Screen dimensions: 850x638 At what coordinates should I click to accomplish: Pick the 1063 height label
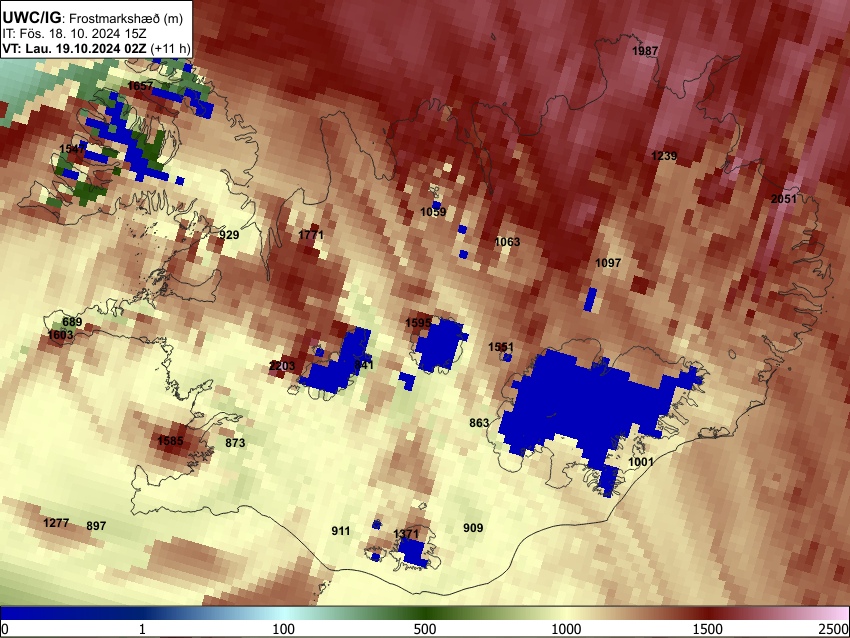pos(507,242)
